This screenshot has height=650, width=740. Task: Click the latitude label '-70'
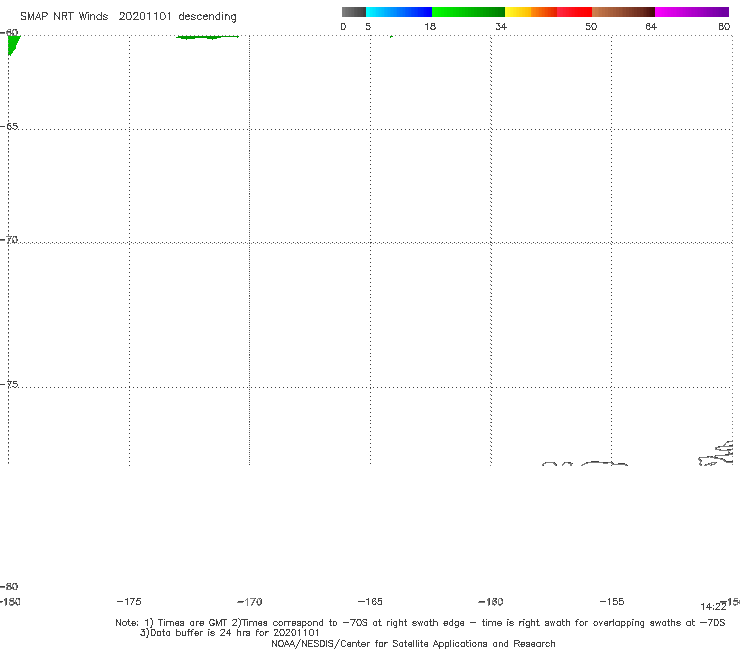(x=9, y=240)
